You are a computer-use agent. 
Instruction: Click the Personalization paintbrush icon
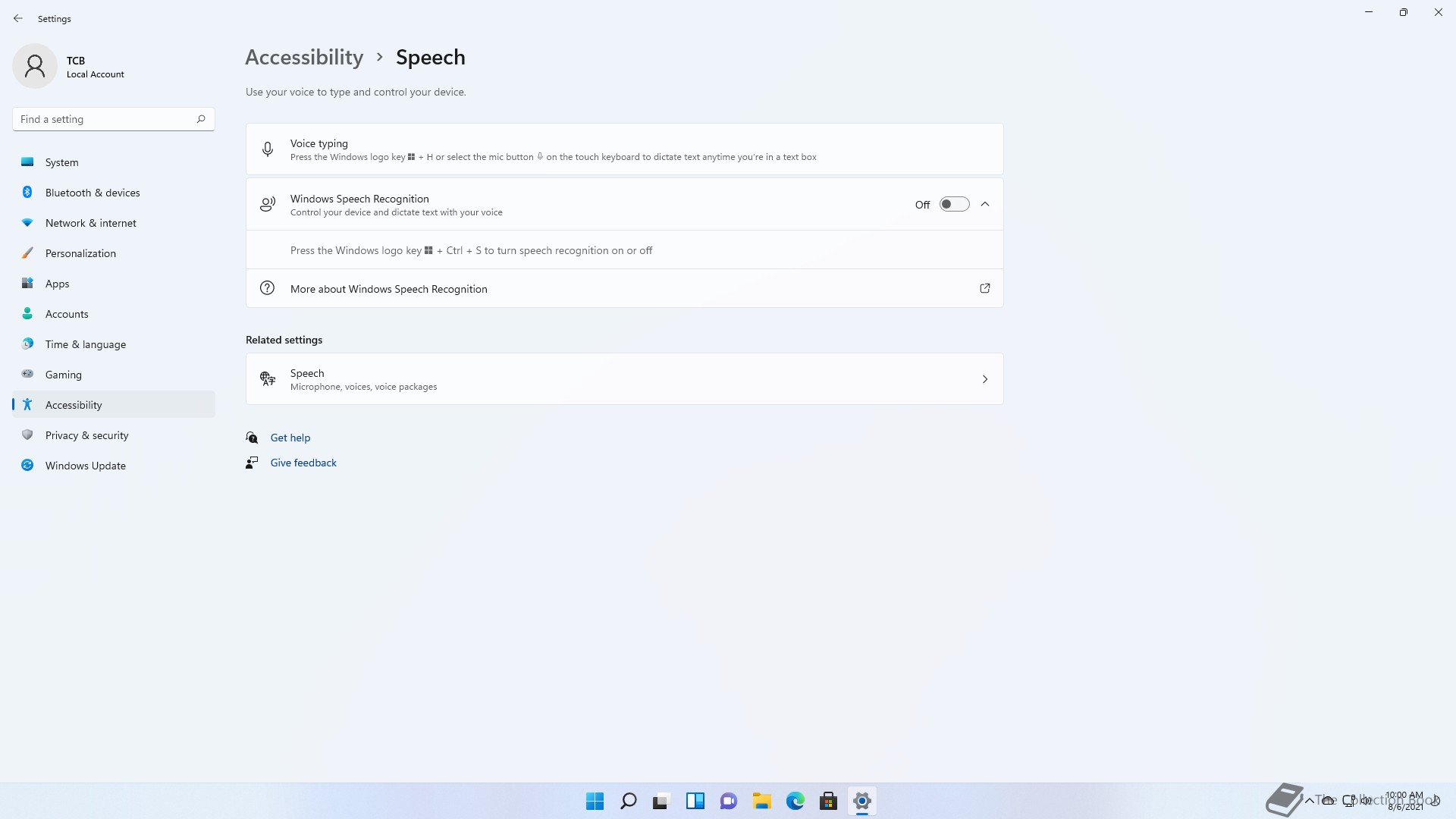[27, 253]
